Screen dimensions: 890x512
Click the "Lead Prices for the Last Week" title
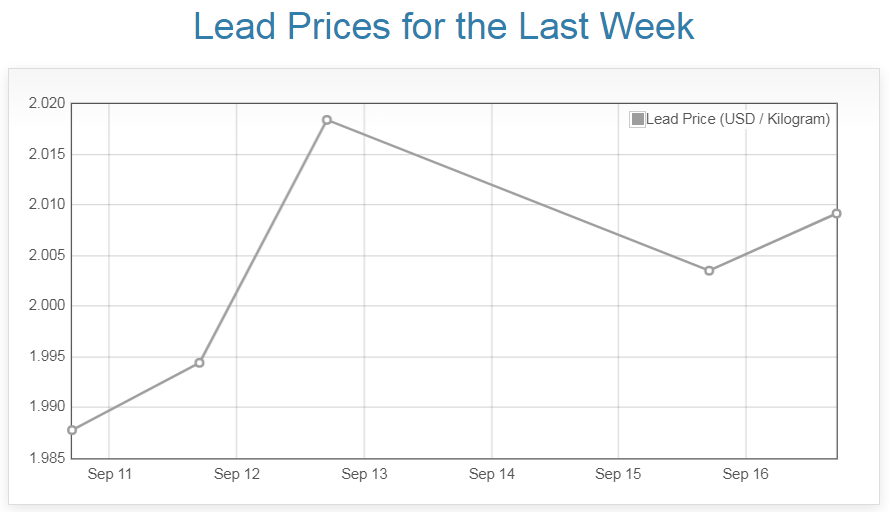coord(444,26)
